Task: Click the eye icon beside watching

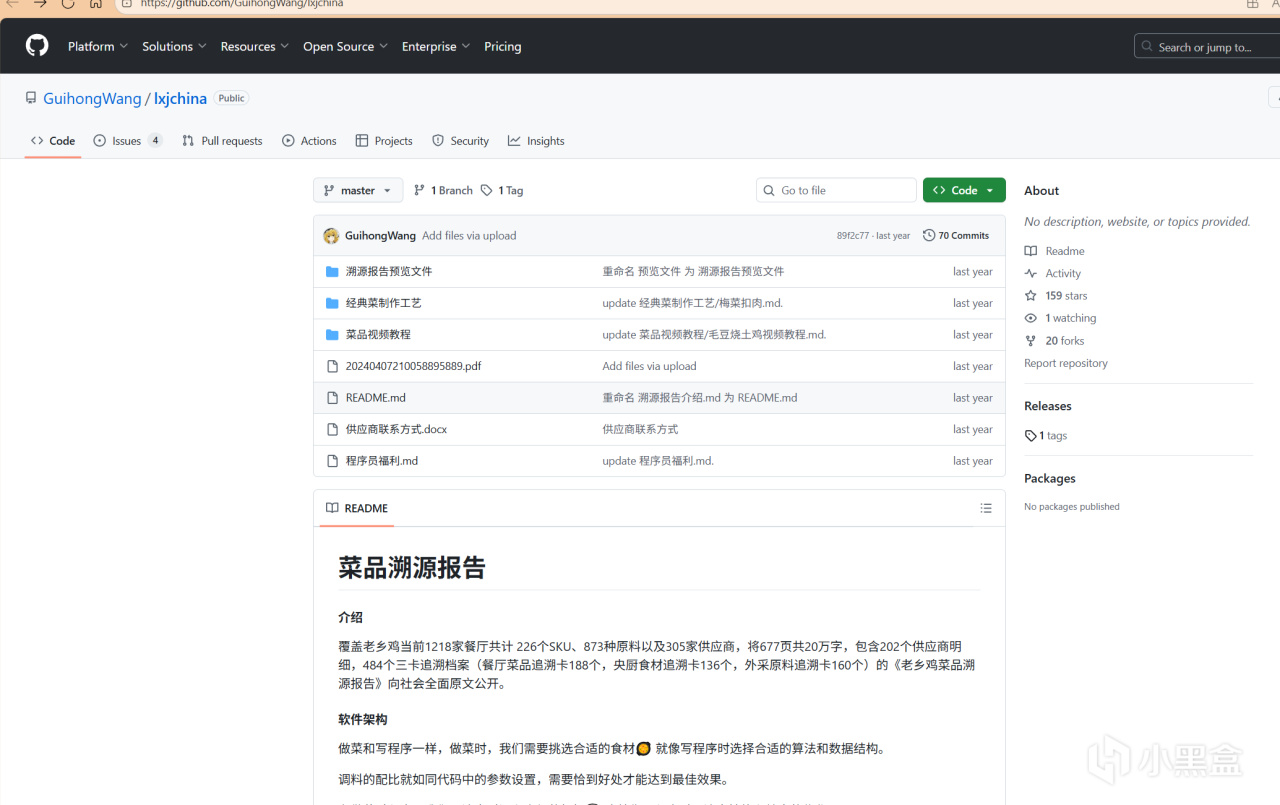Action: [1031, 318]
